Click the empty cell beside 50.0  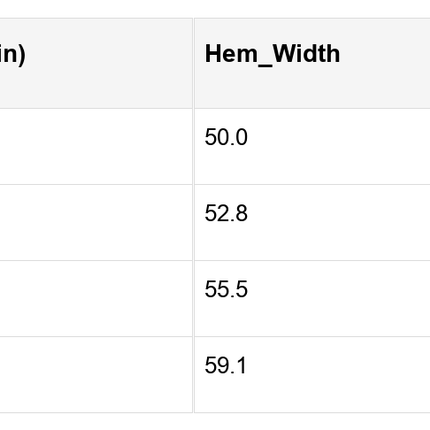coord(96,146)
